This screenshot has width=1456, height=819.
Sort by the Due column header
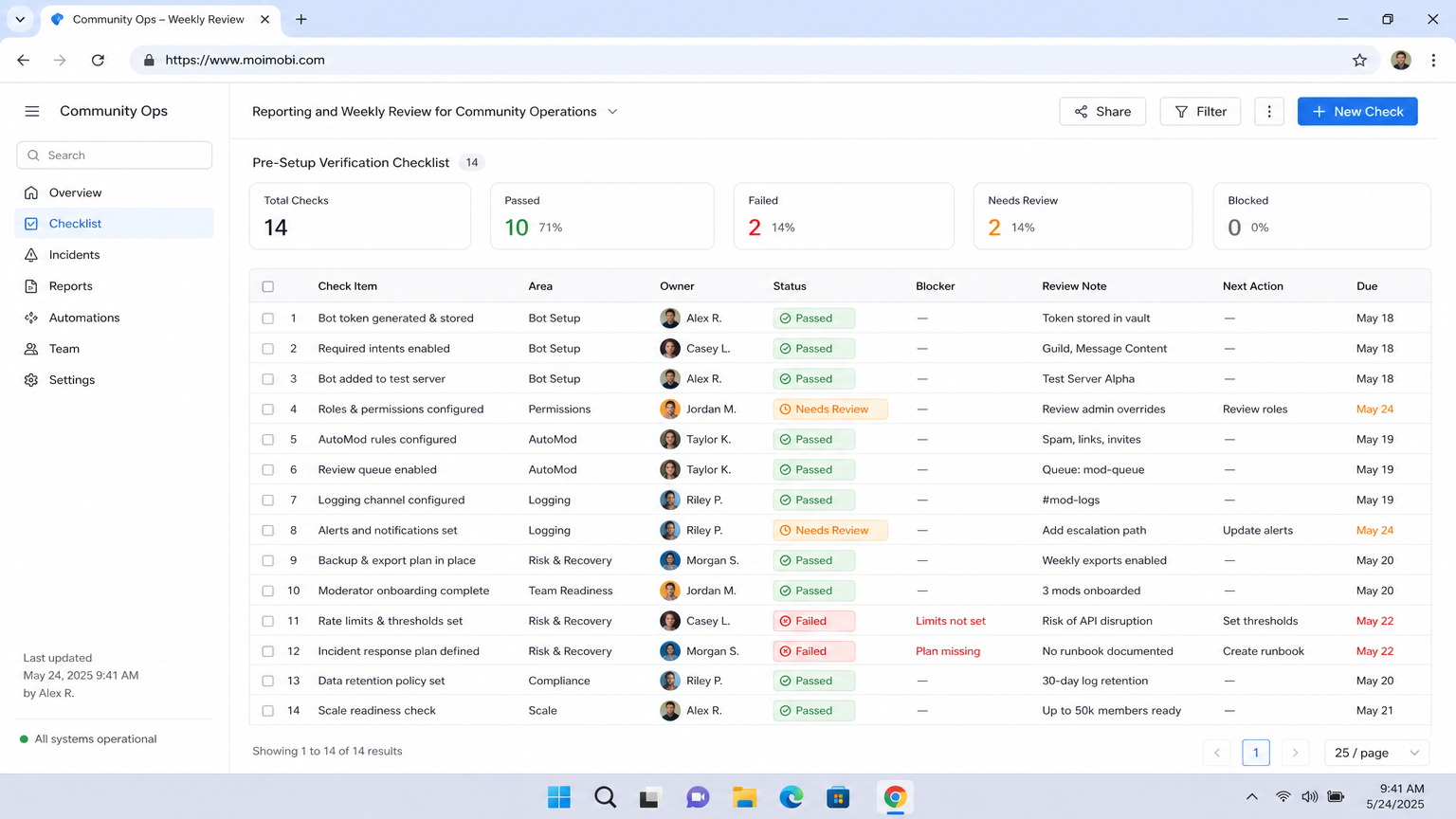tap(1367, 286)
